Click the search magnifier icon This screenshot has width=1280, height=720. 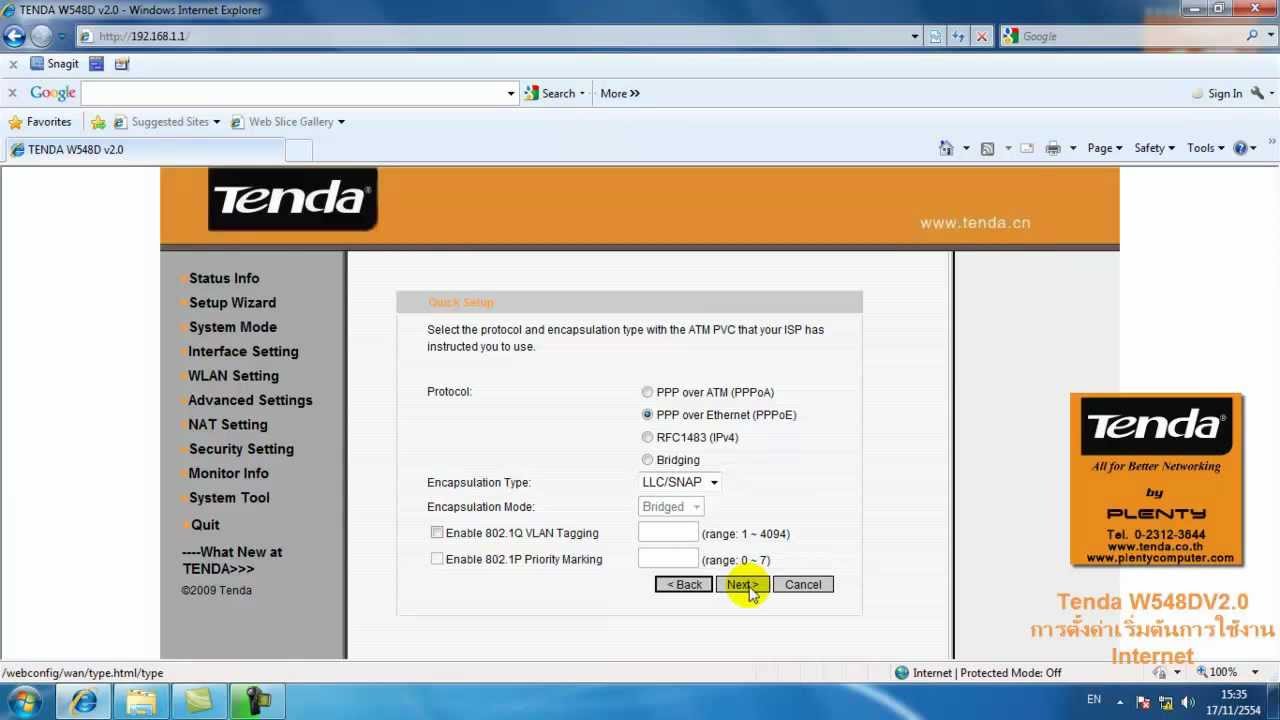1253,36
